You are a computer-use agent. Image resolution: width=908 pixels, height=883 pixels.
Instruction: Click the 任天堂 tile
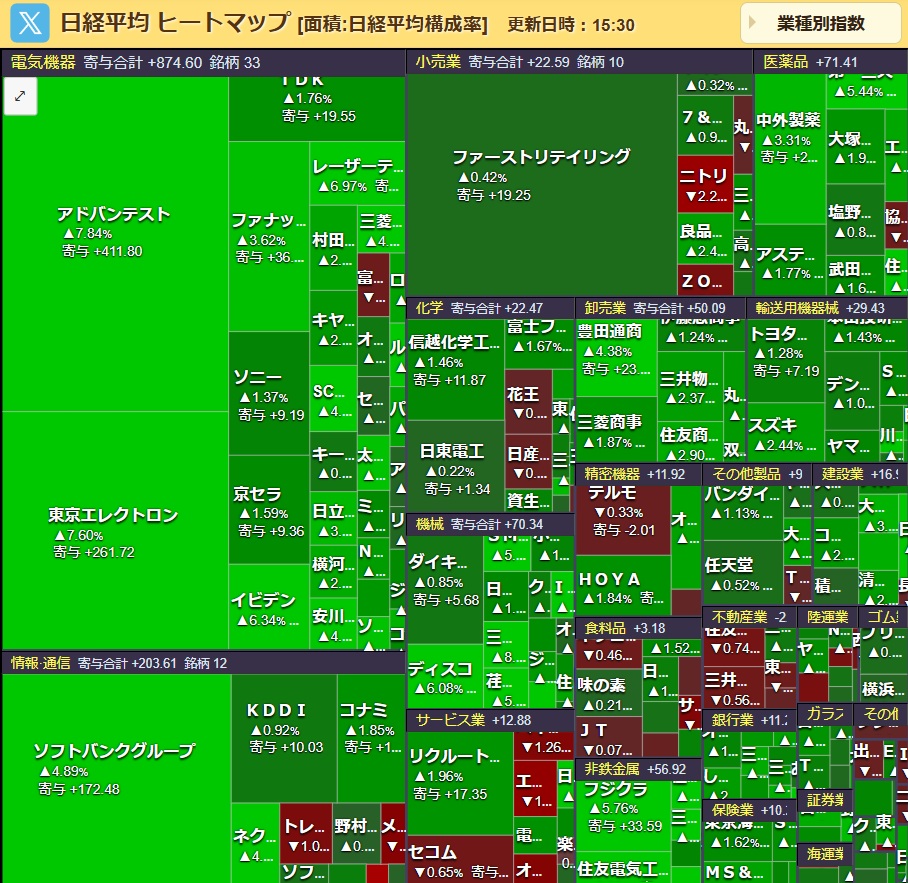click(x=742, y=572)
